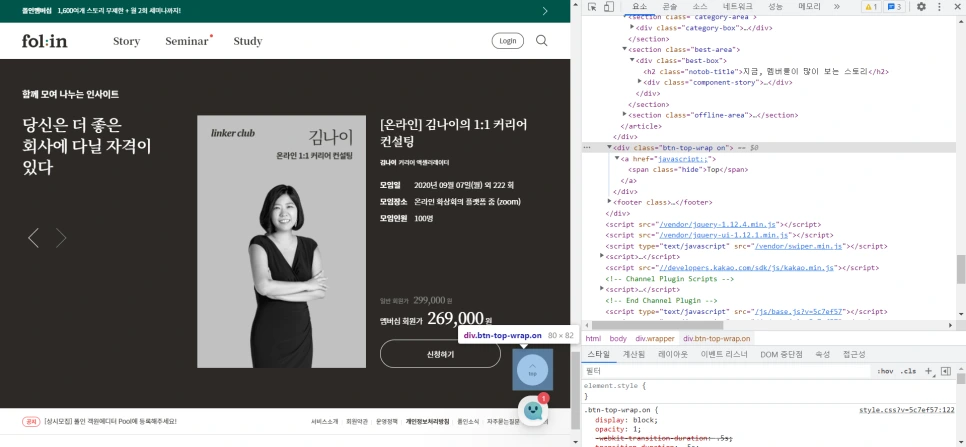Click the arrow on the green top banner
This screenshot has width=966, height=447.
pos(545,11)
